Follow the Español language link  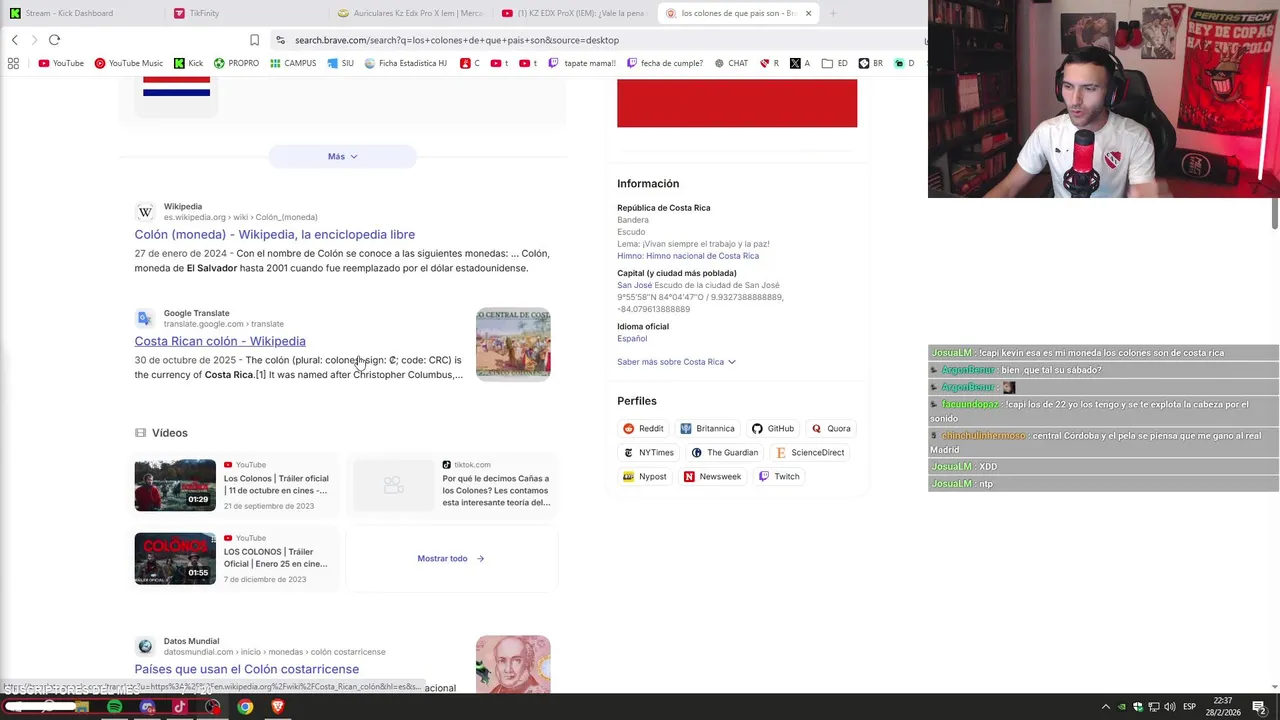click(x=632, y=339)
